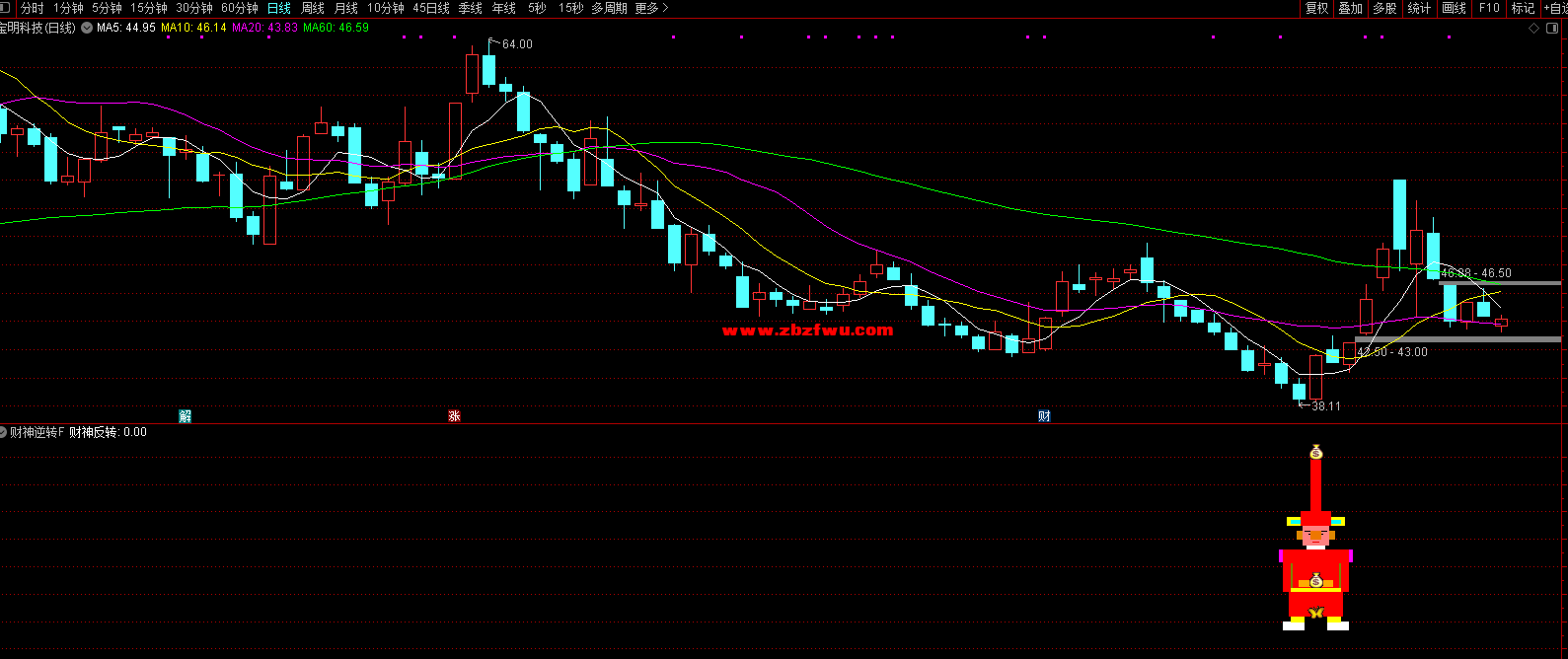Click the 解 event marker on timeline
The height and width of the screenshot is (659, 1568).
[185, 416]
